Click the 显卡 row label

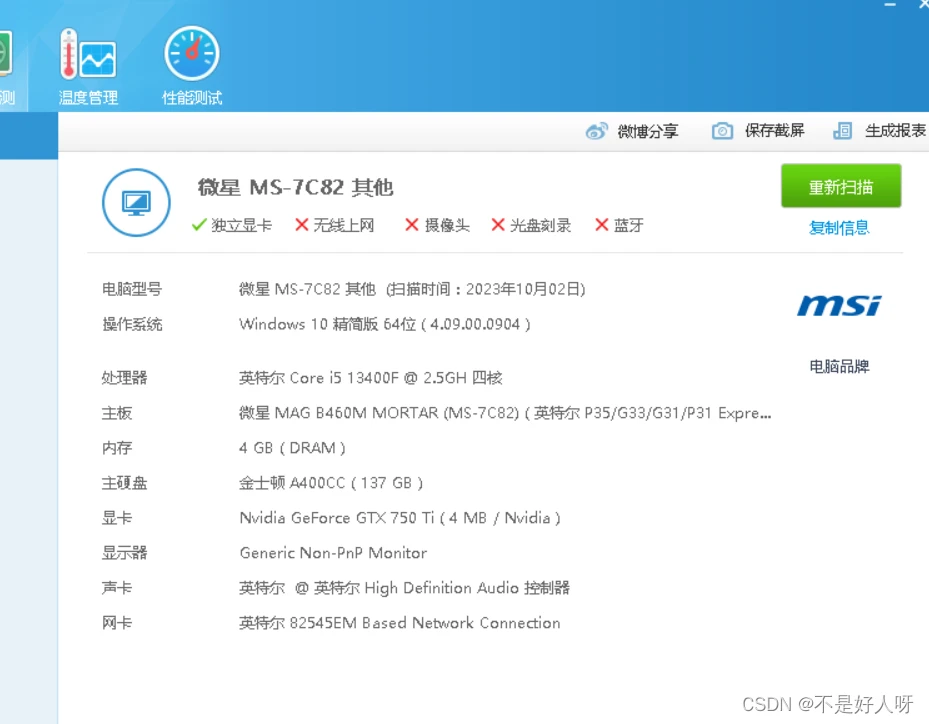coord(117,518)
